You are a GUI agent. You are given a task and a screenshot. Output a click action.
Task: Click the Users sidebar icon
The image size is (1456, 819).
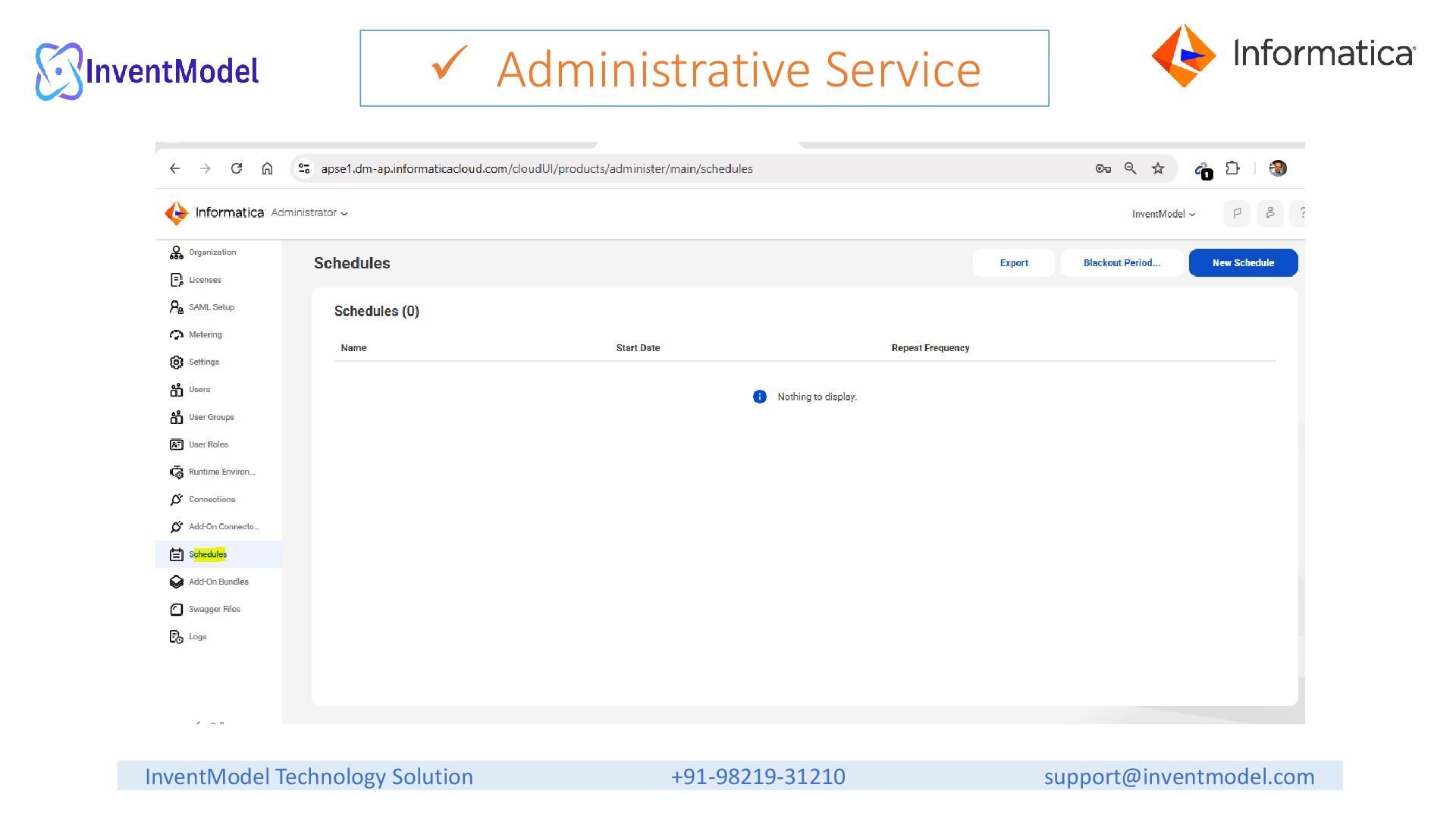[x=177, y=390]
